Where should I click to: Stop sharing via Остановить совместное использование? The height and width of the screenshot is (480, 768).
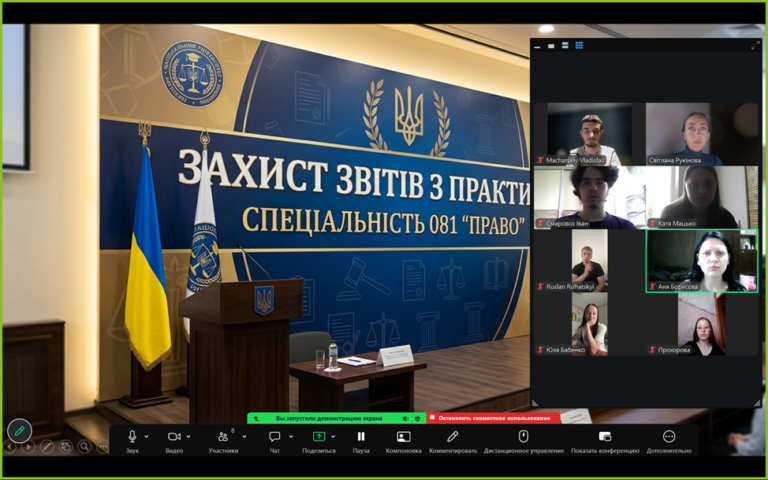(494, 418)
